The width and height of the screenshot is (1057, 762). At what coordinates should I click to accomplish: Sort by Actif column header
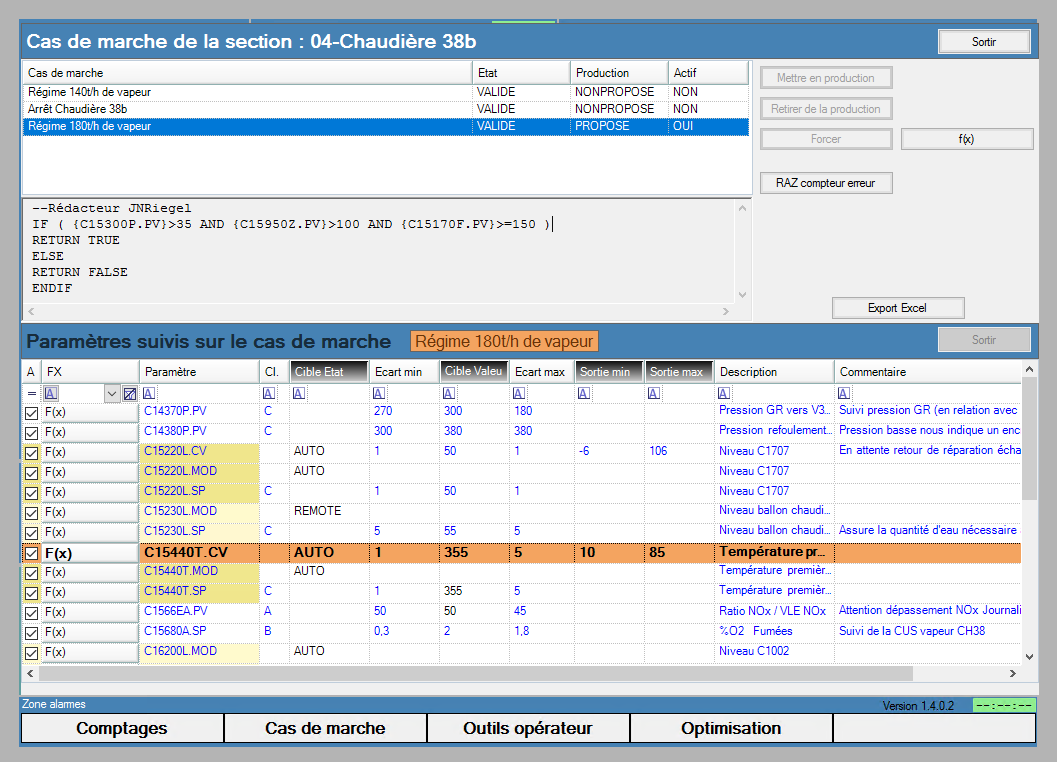click(x=708, y=73)
